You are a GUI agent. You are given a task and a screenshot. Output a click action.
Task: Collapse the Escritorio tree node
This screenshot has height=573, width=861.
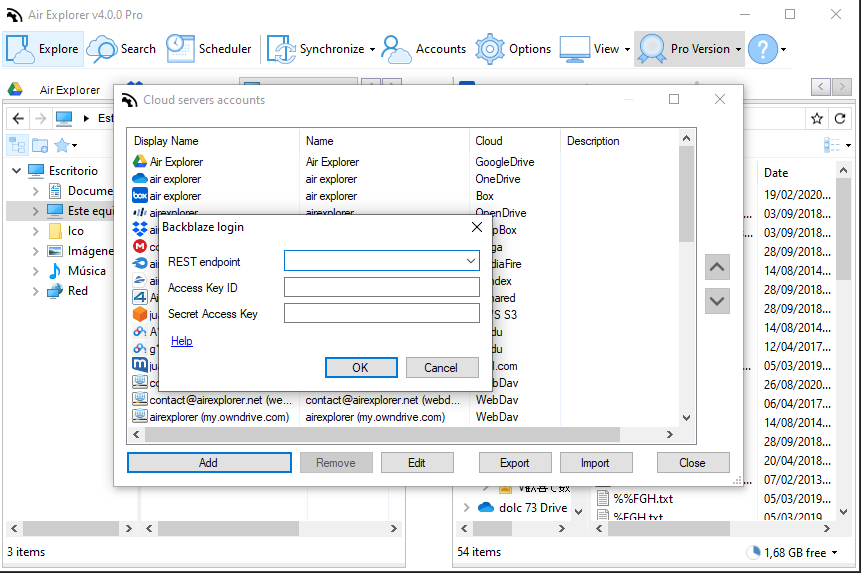(x=16, y=171)
